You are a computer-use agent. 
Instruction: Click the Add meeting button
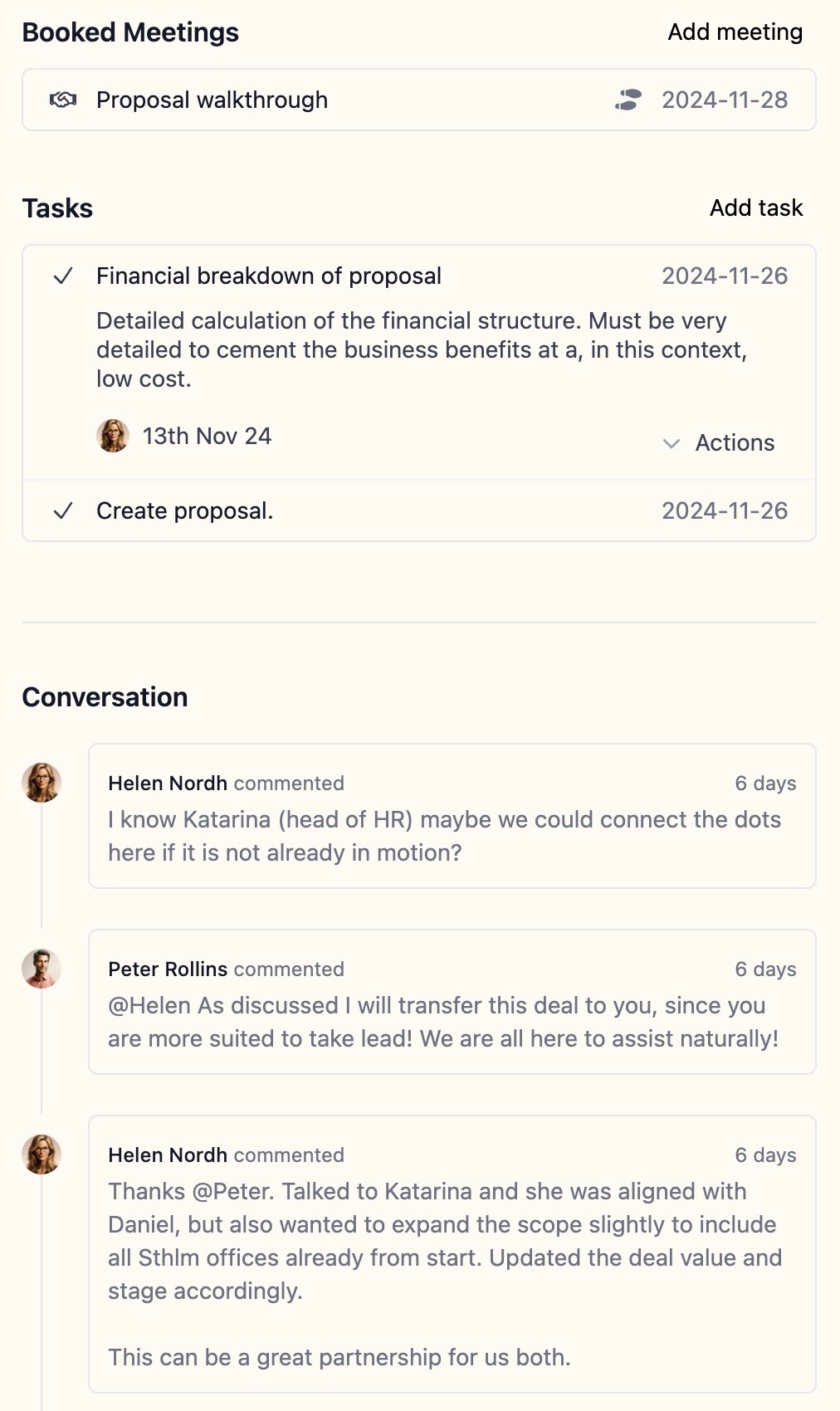[x=735, y=32]
